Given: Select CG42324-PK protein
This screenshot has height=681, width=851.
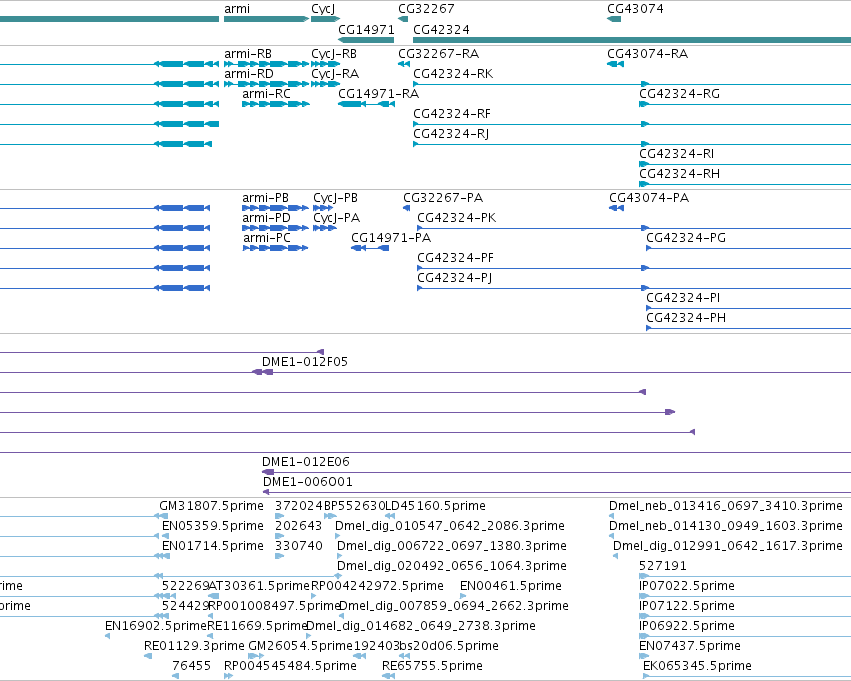Looking at the screenshot, I should pyautogui.click(x=634, y=228).
